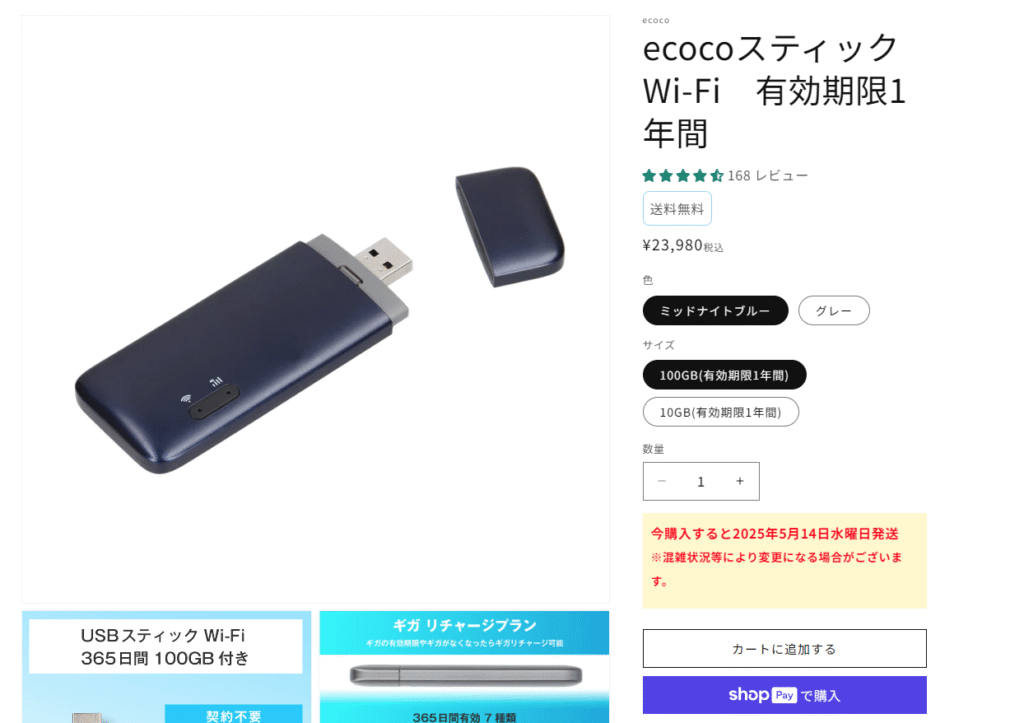The height and width of the screenshot is (723, 1024).
Task: Select グレー color option
Action: 834,311
